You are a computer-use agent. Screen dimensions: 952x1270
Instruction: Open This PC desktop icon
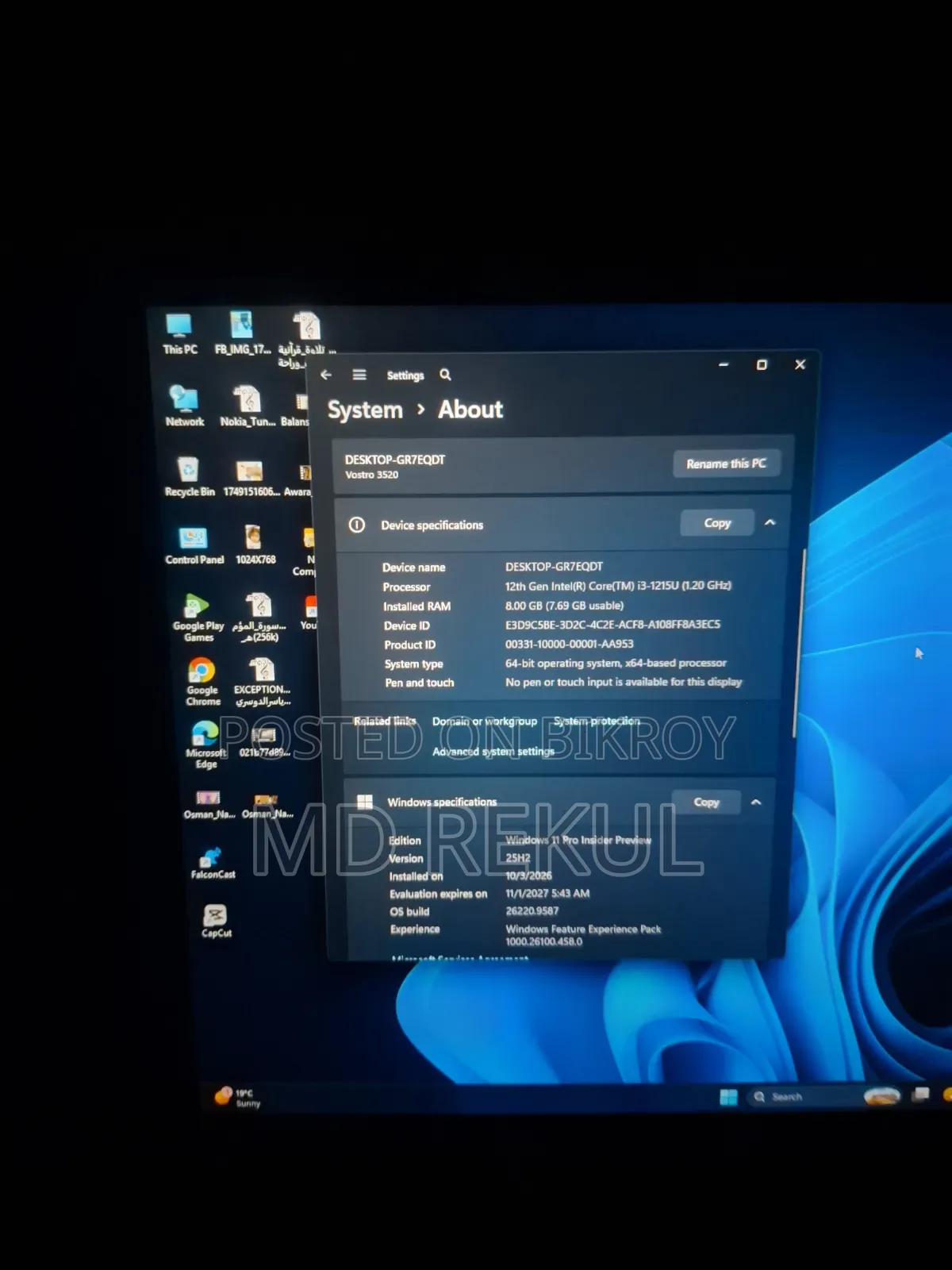click(180, 333)
